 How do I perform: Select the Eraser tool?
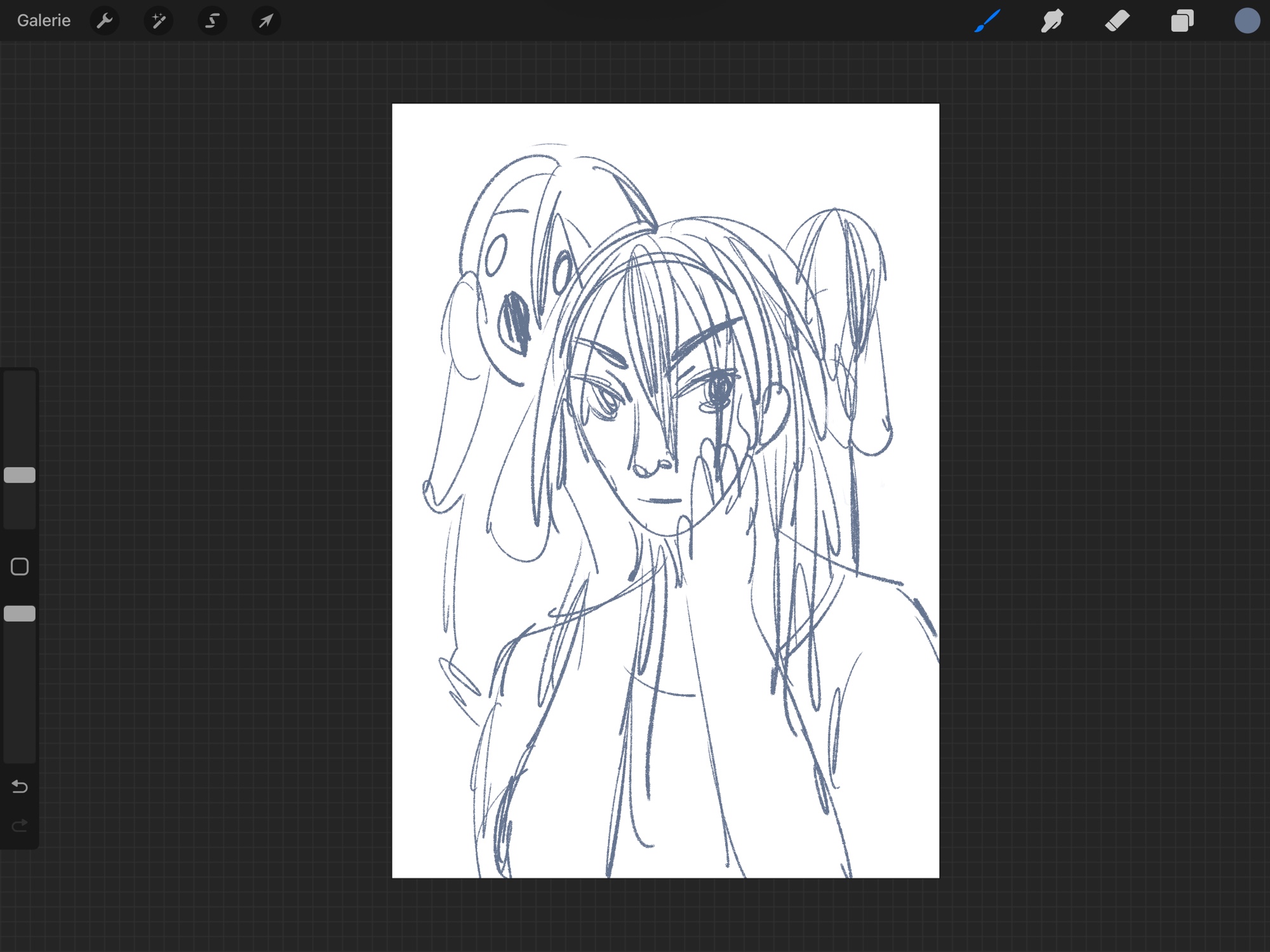[x=1117, y=21]
